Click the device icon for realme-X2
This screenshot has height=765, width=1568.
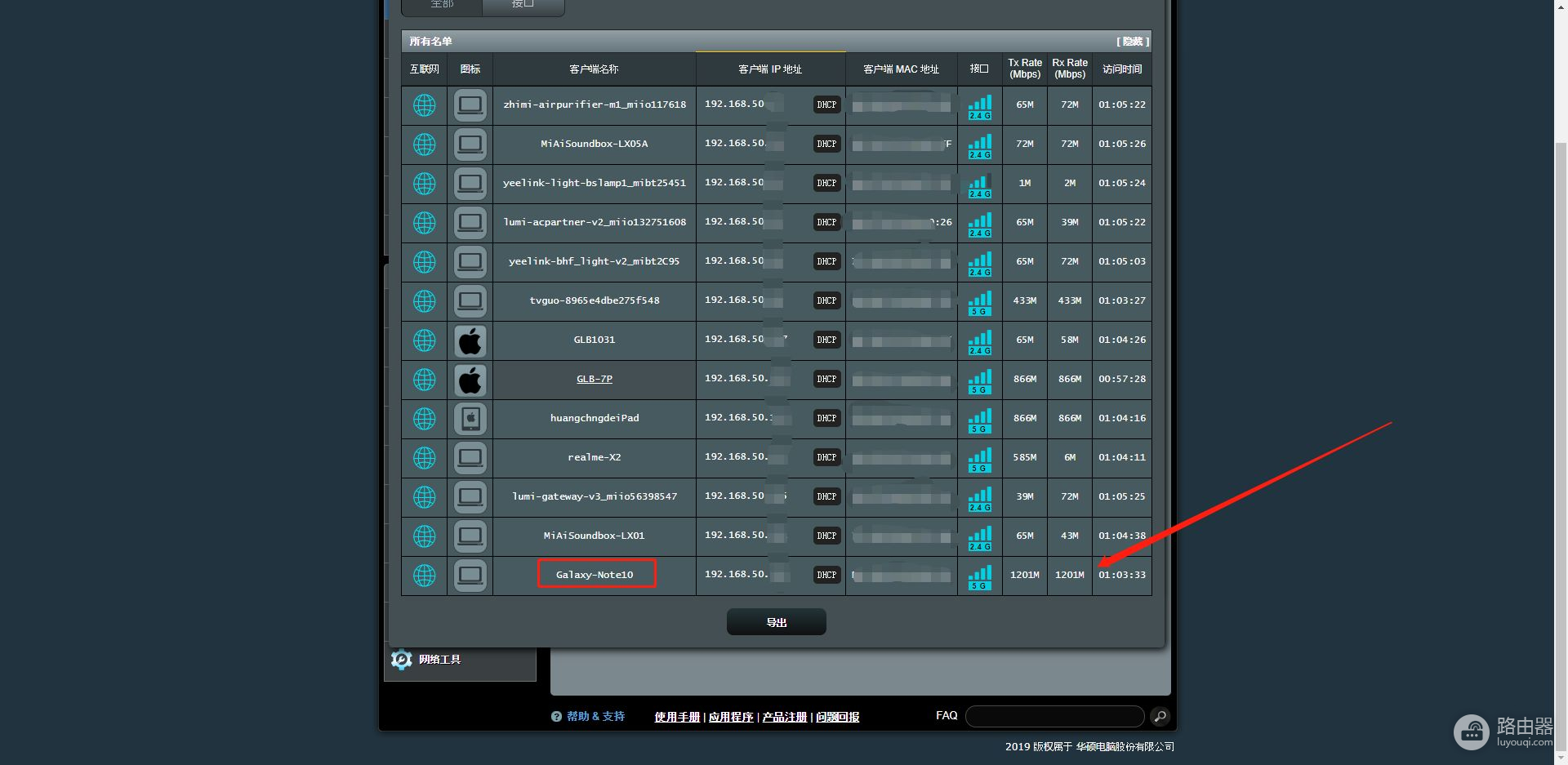tap(470, 458)
